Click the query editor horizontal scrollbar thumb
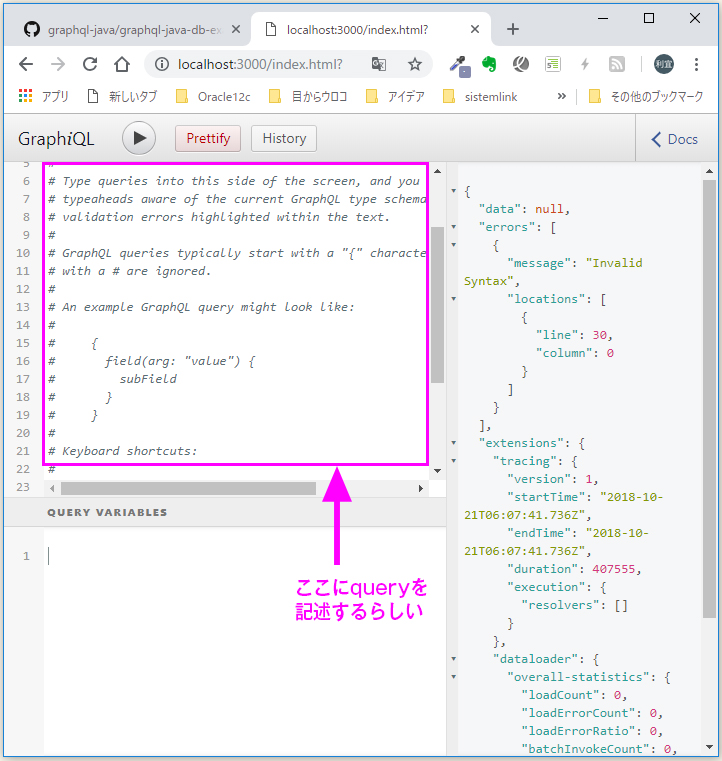This screenshot has width=722, height=761. point(188,488)
